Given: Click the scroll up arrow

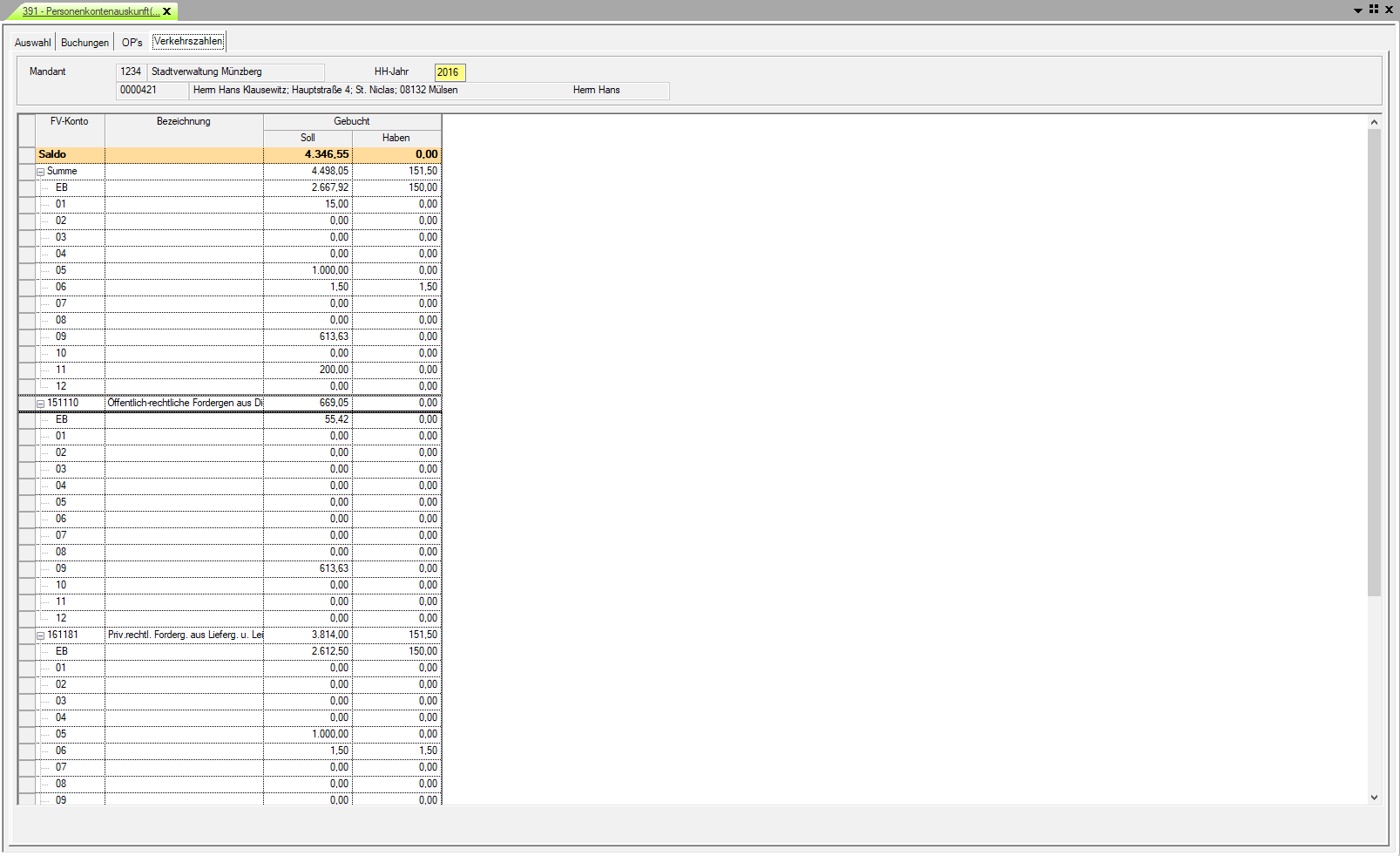Looking at the screenshot, I should [1374, 122].
